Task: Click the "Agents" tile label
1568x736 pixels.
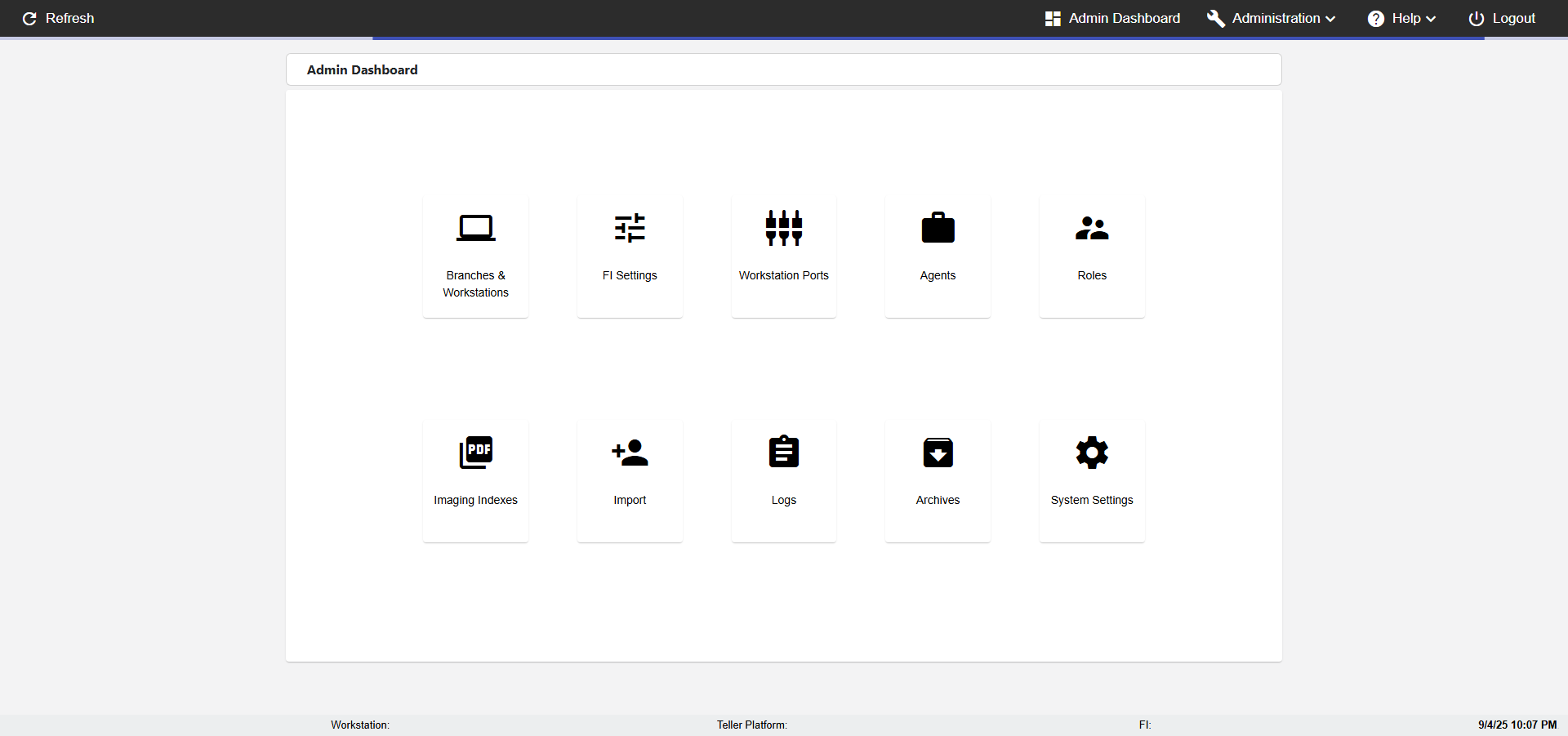Action: coord(938,275)
